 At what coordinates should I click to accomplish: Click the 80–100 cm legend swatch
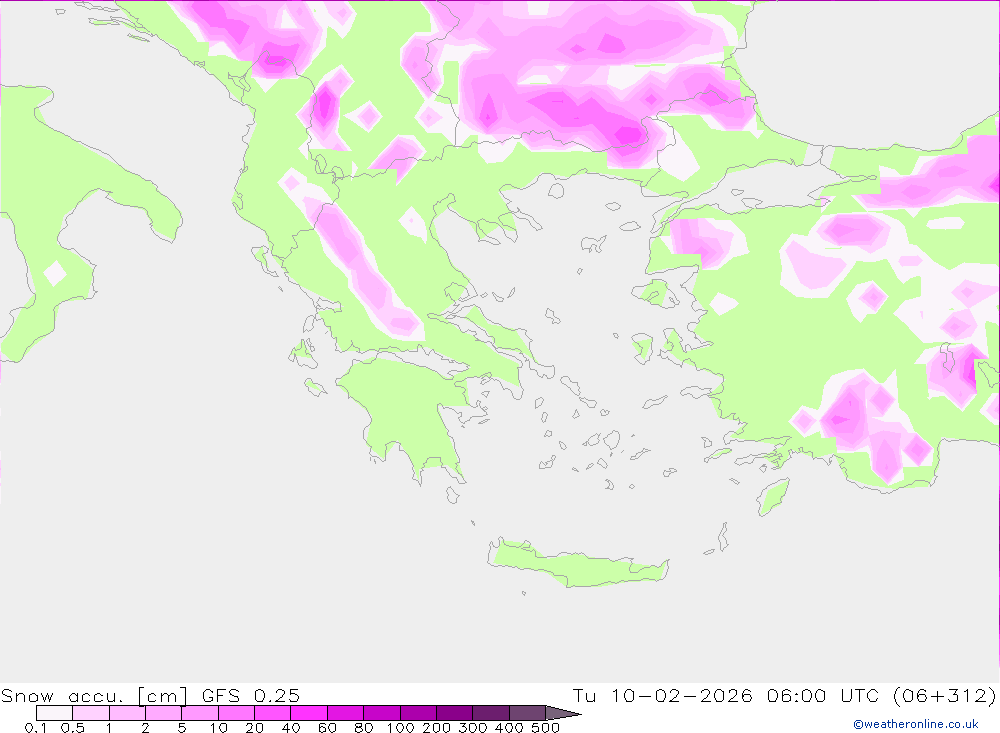tap(382, 713)
